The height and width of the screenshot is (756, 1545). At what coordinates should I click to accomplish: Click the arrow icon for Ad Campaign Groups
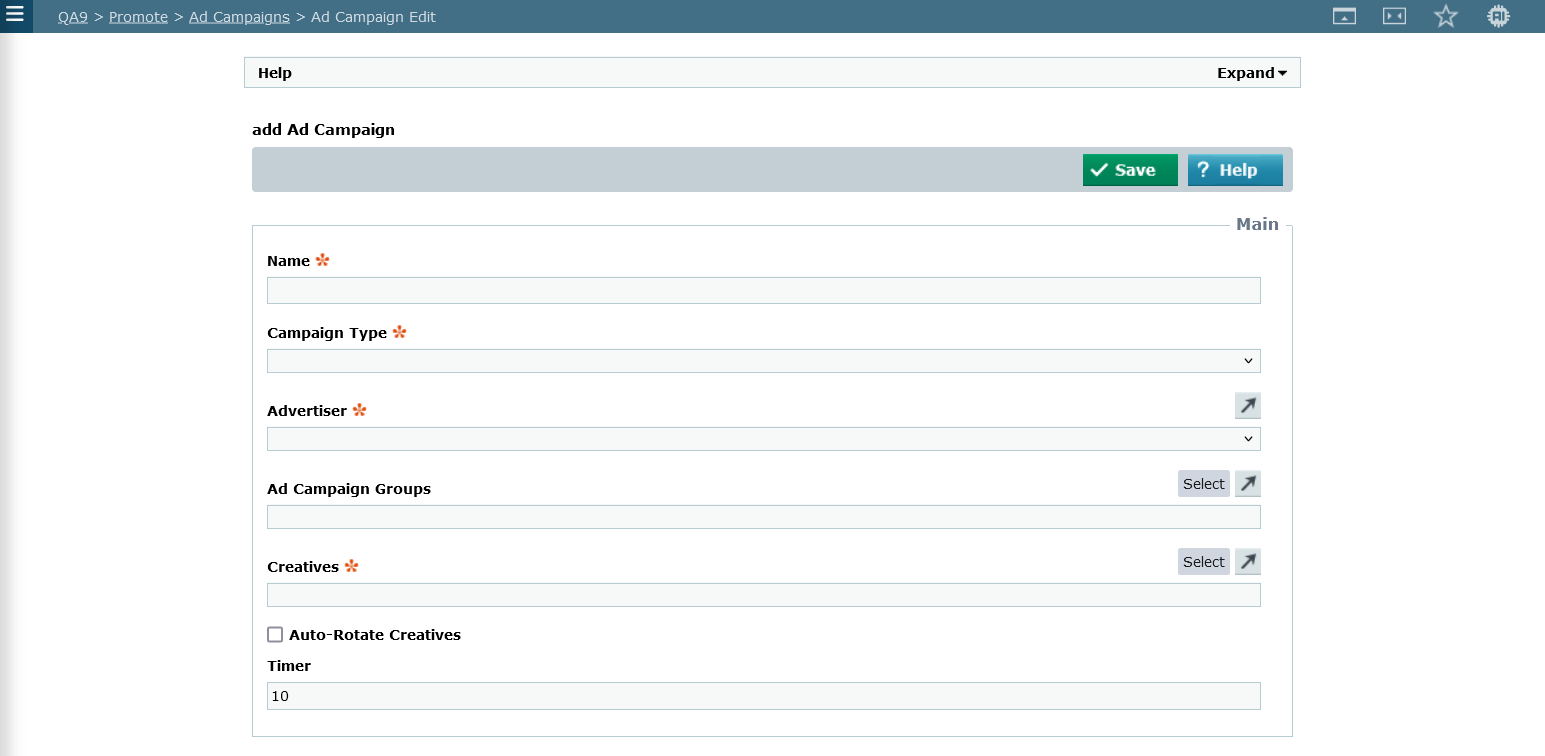point(1247,484)
